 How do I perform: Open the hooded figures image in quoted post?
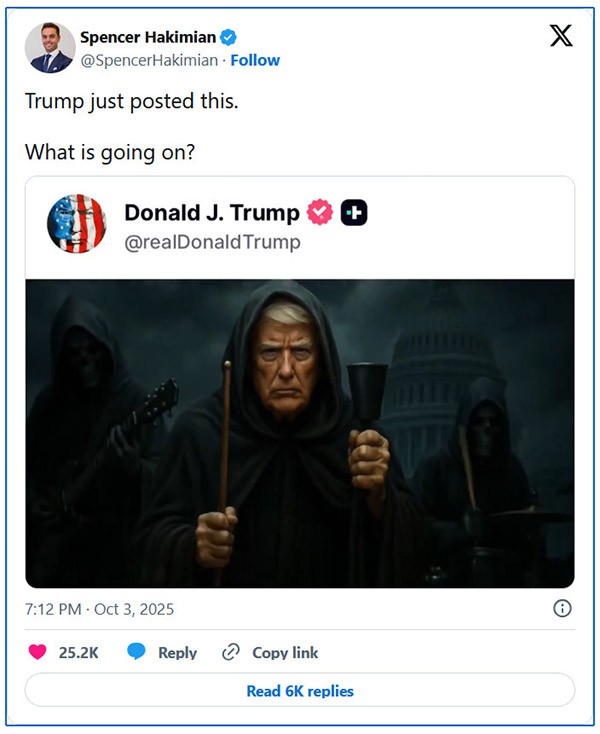pos(300,433)
